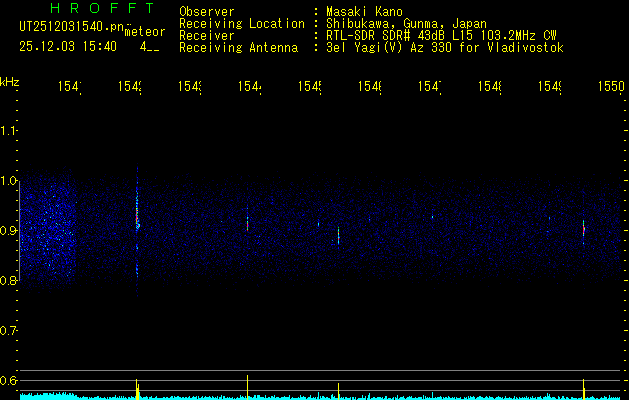629x400 pixels.
Task: Click the dense noise burst in spectrogram
Action: pyautogui.click(x=50, y=228)
